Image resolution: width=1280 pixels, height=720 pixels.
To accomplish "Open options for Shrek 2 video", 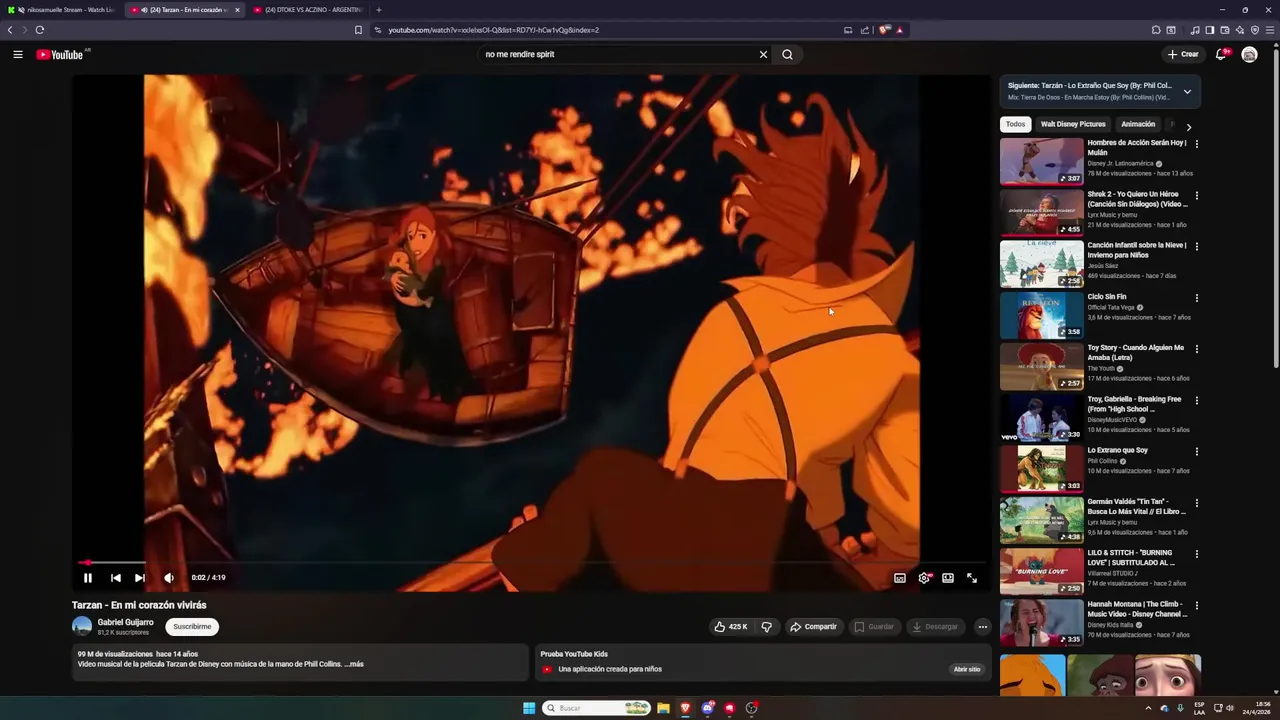I will (1196, 195).
